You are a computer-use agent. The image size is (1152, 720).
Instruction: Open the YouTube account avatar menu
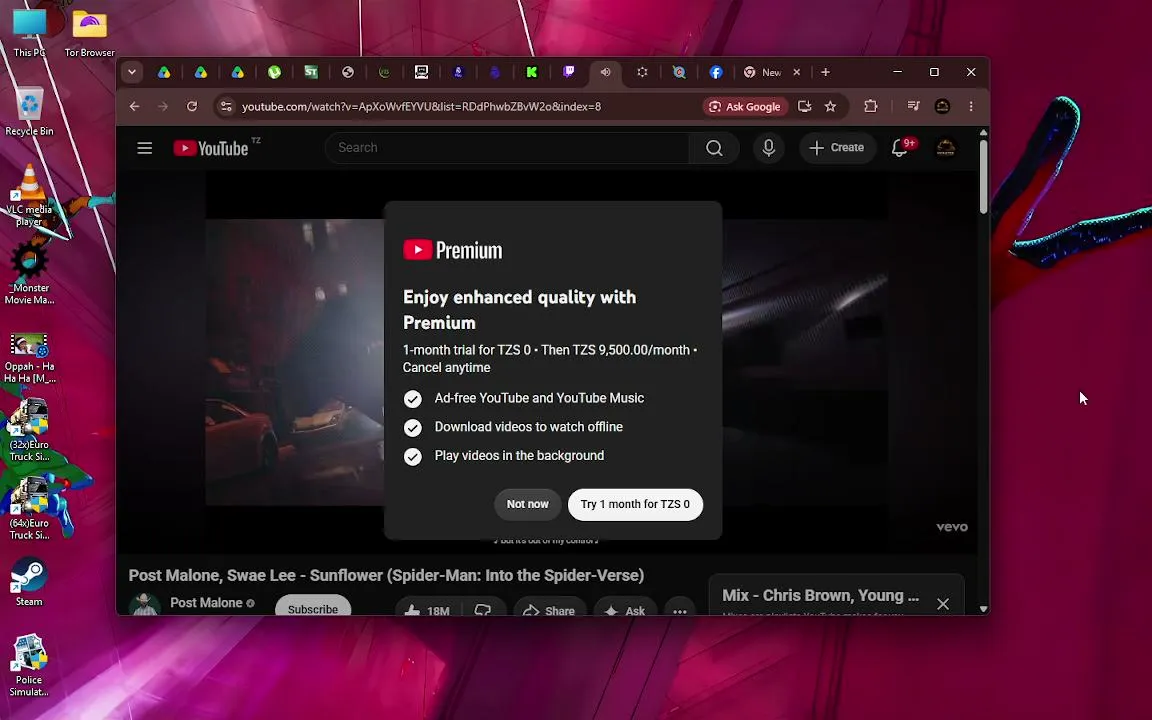946,148
